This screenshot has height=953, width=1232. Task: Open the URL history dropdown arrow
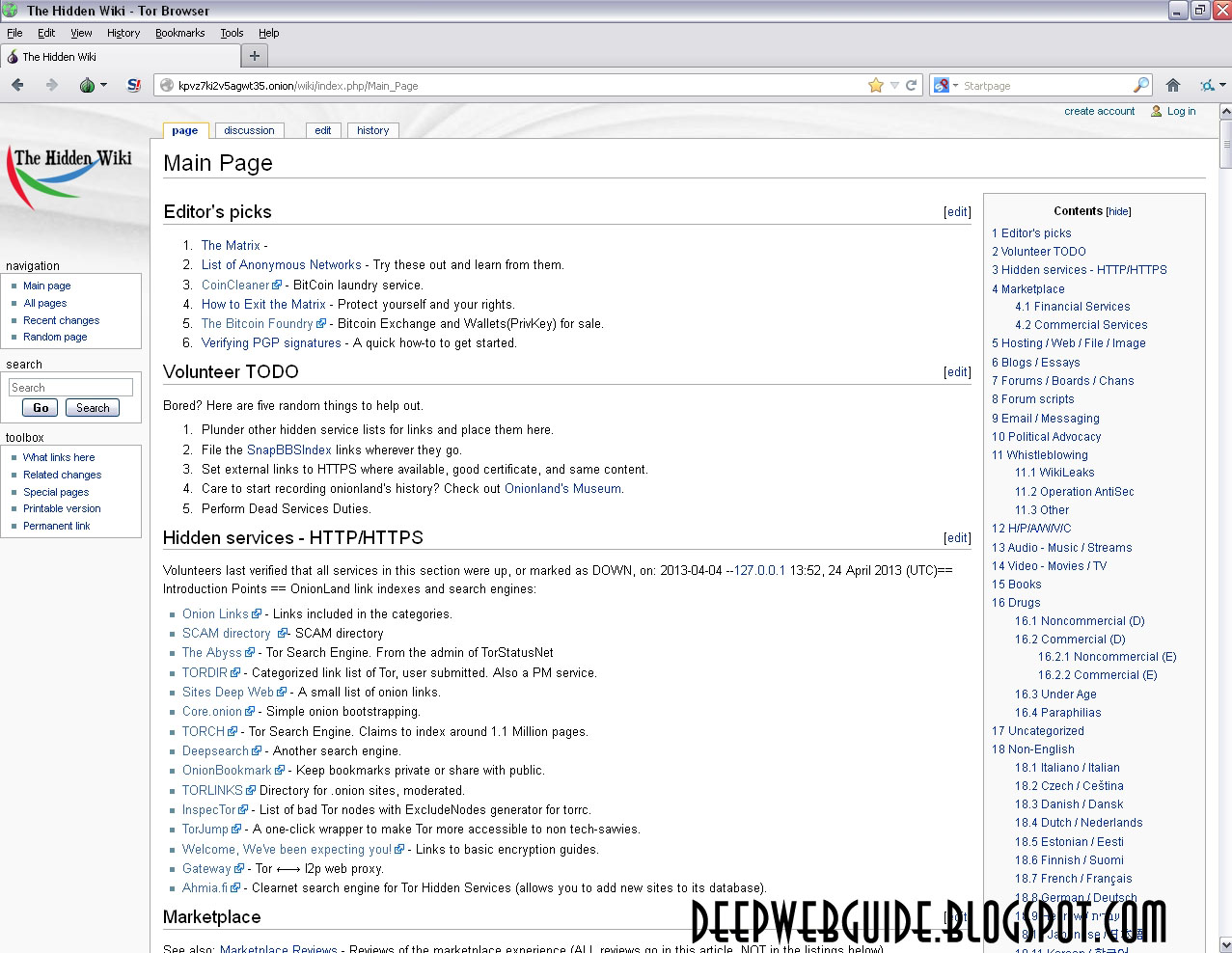(x=894, y=85)
